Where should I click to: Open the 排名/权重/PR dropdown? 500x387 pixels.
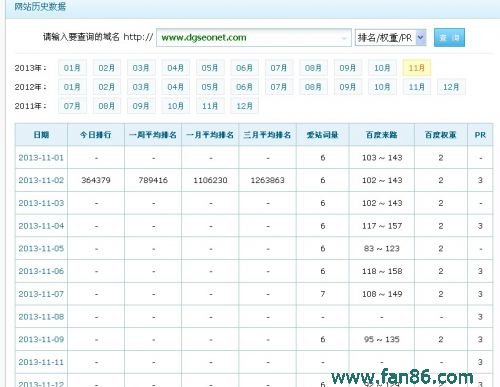click(x=390, y=38)
